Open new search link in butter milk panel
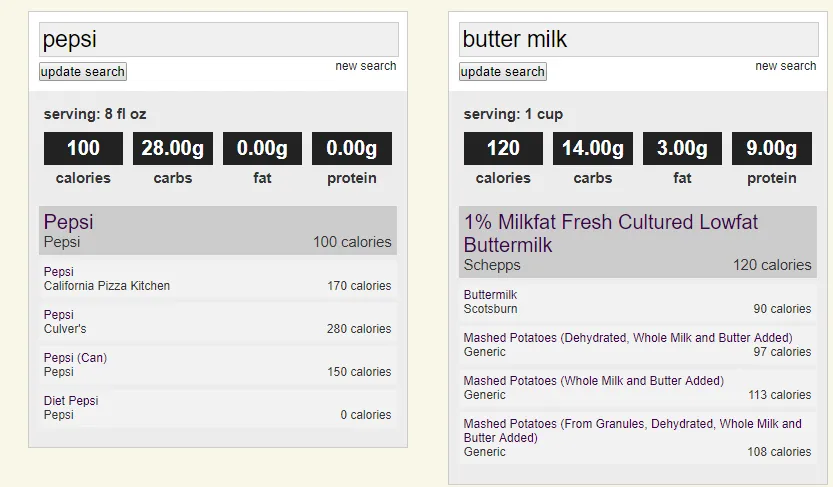Screen dimensions: 833x487 click(786, 66)
